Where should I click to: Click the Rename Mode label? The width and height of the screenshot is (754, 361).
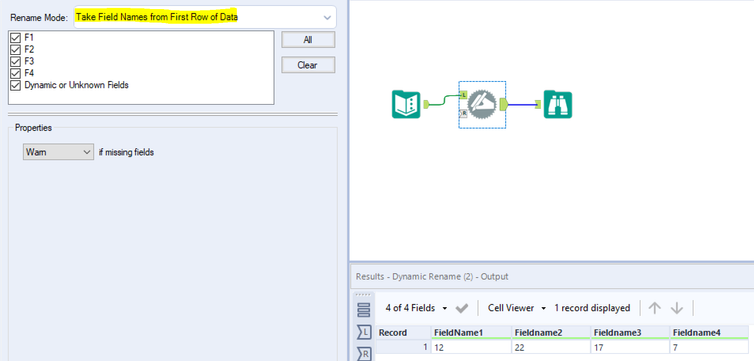tap(39, 17)
